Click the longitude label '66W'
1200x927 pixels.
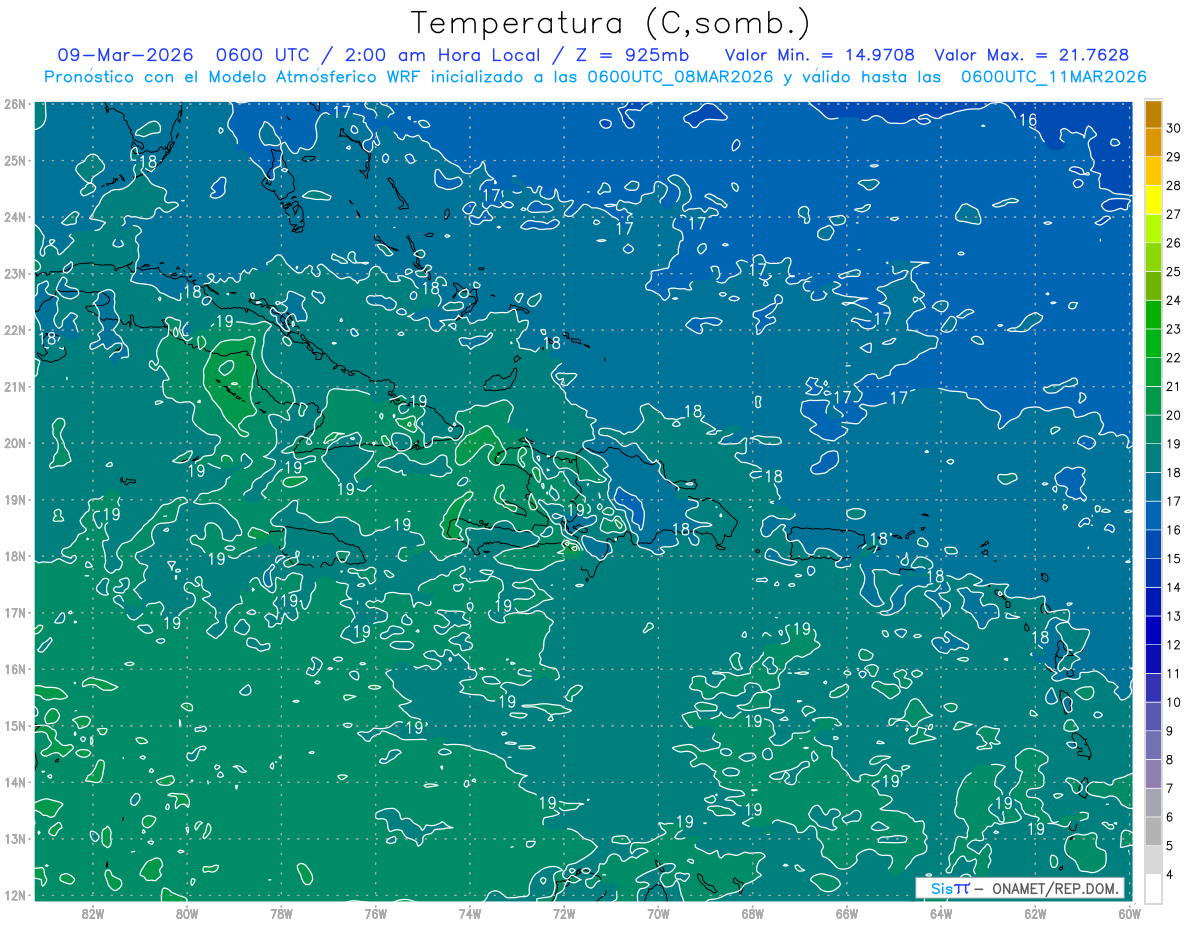click(847, 912)
